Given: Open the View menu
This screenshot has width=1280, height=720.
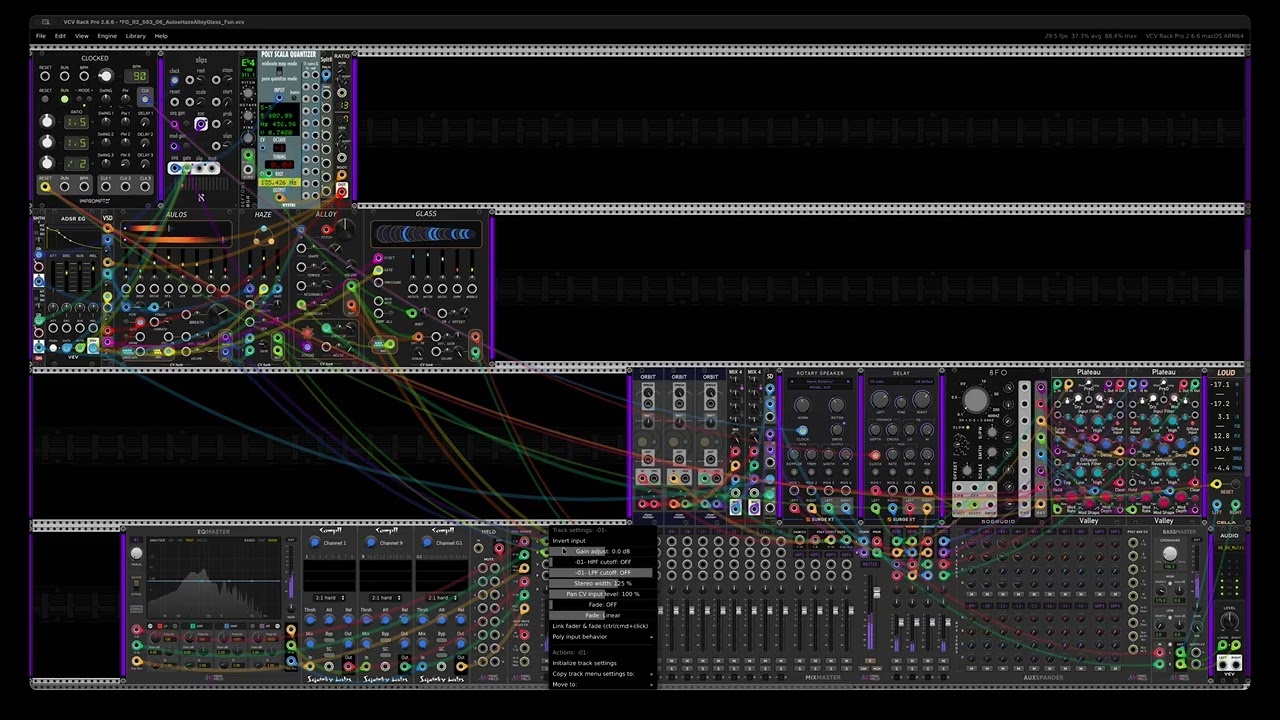Looking at the screenshot, I should pos(82,36).
